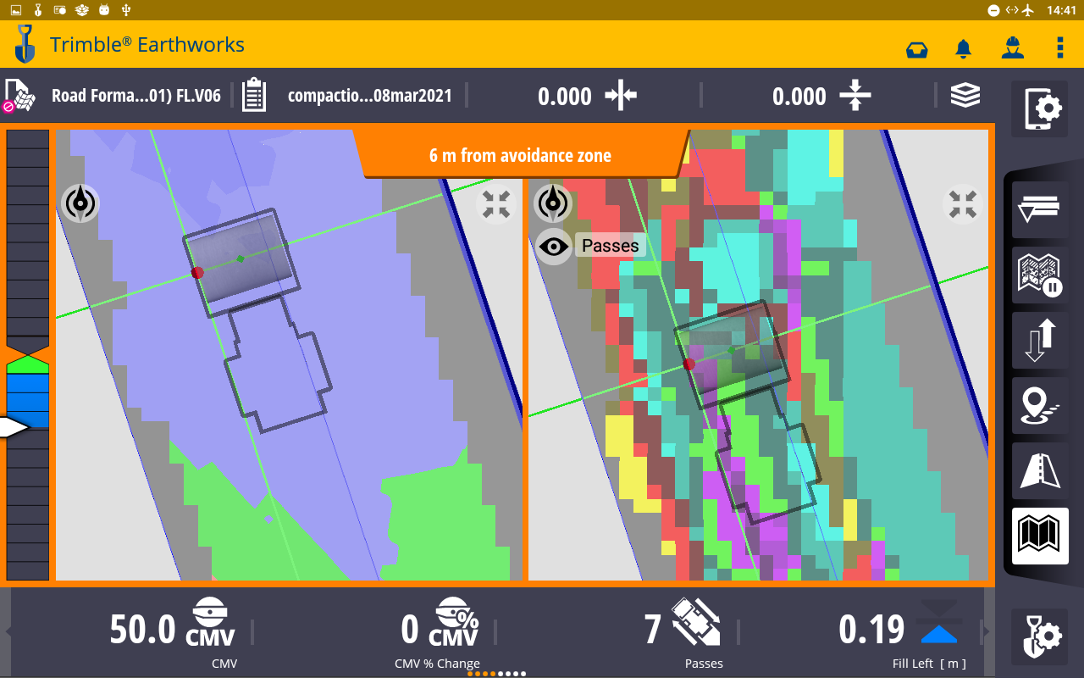The image size is (1084, 678).
Task: Tap the 0.19 Fill Left value
Action: [x=871, y=630]
